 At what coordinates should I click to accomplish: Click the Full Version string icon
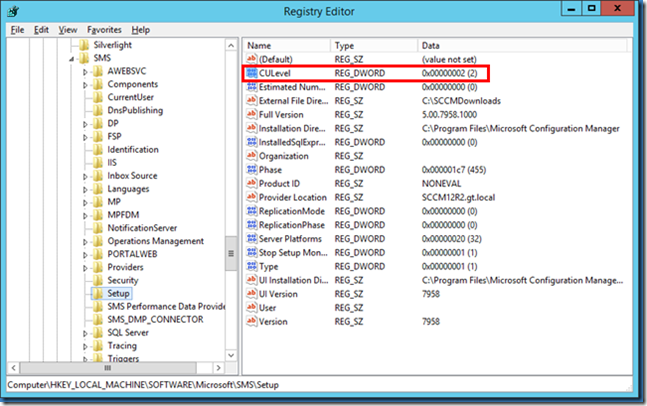pos(252,114)
